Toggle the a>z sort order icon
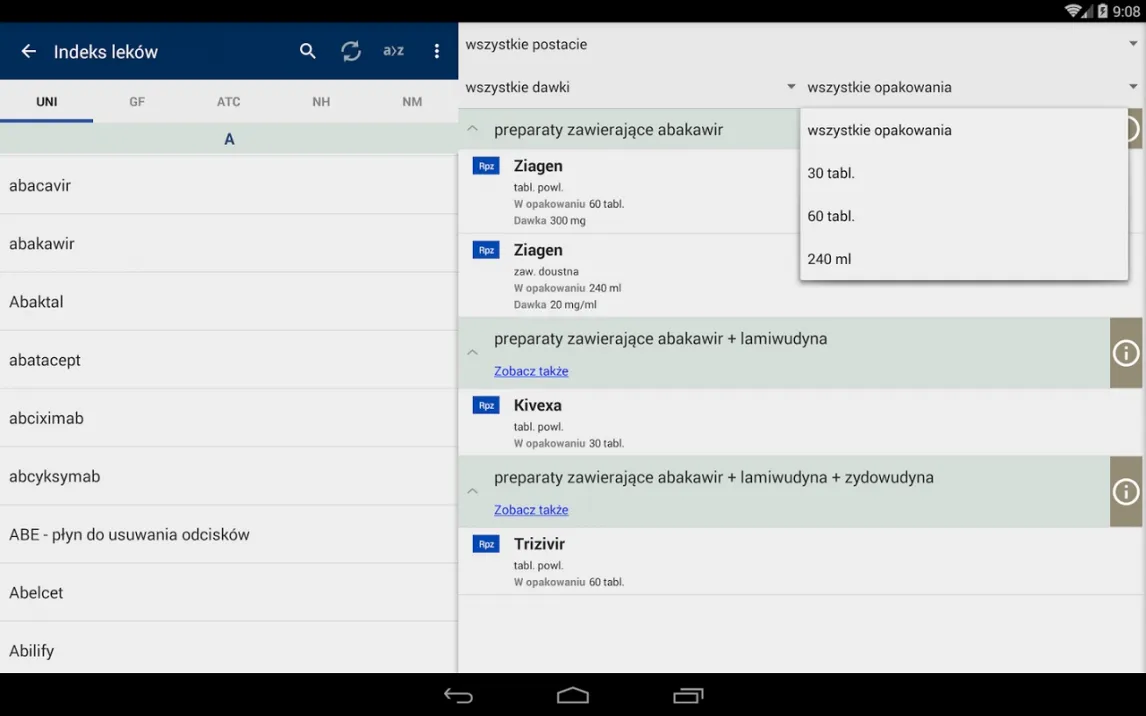 pyautogui.click(x=394, y=52)
